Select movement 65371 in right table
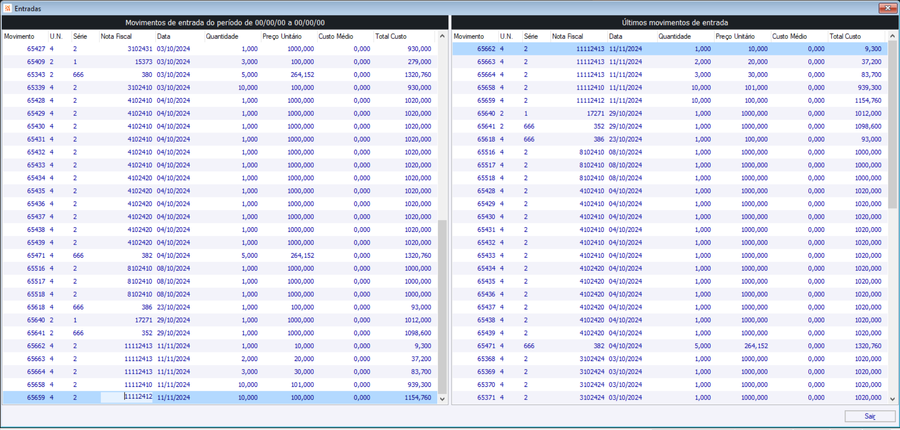The width and height of the screenshot is (900, 430). pyautogui.click(x=670, y=397)
